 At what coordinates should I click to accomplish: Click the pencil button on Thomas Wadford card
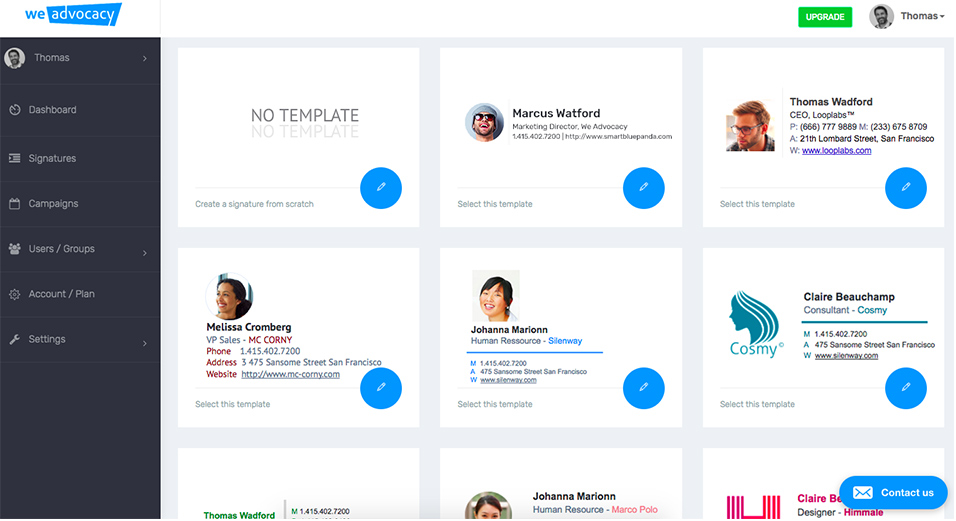906,188
